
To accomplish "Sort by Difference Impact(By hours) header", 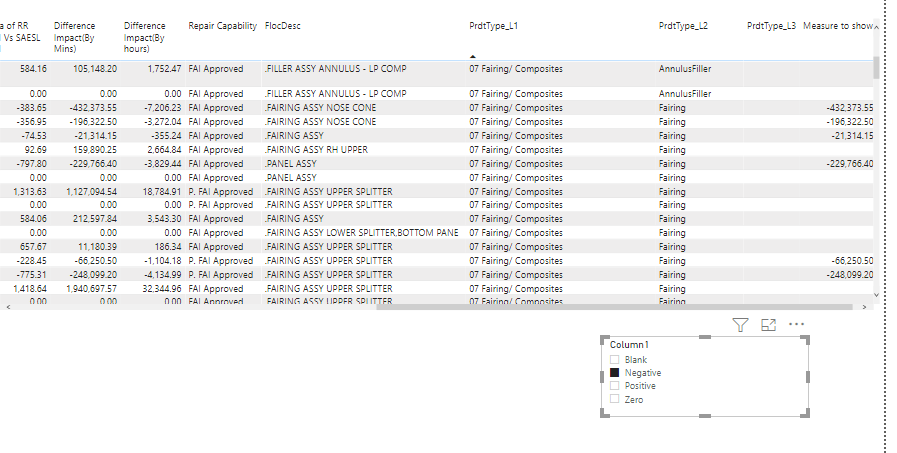I will [x=144, y=37].
